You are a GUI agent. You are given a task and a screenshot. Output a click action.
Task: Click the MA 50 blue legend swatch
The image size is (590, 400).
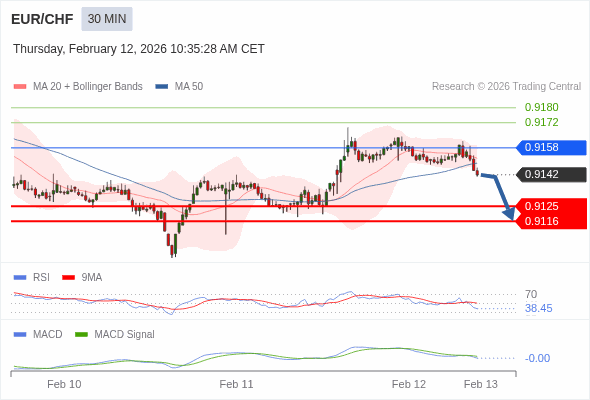click(x=162, y=87)
